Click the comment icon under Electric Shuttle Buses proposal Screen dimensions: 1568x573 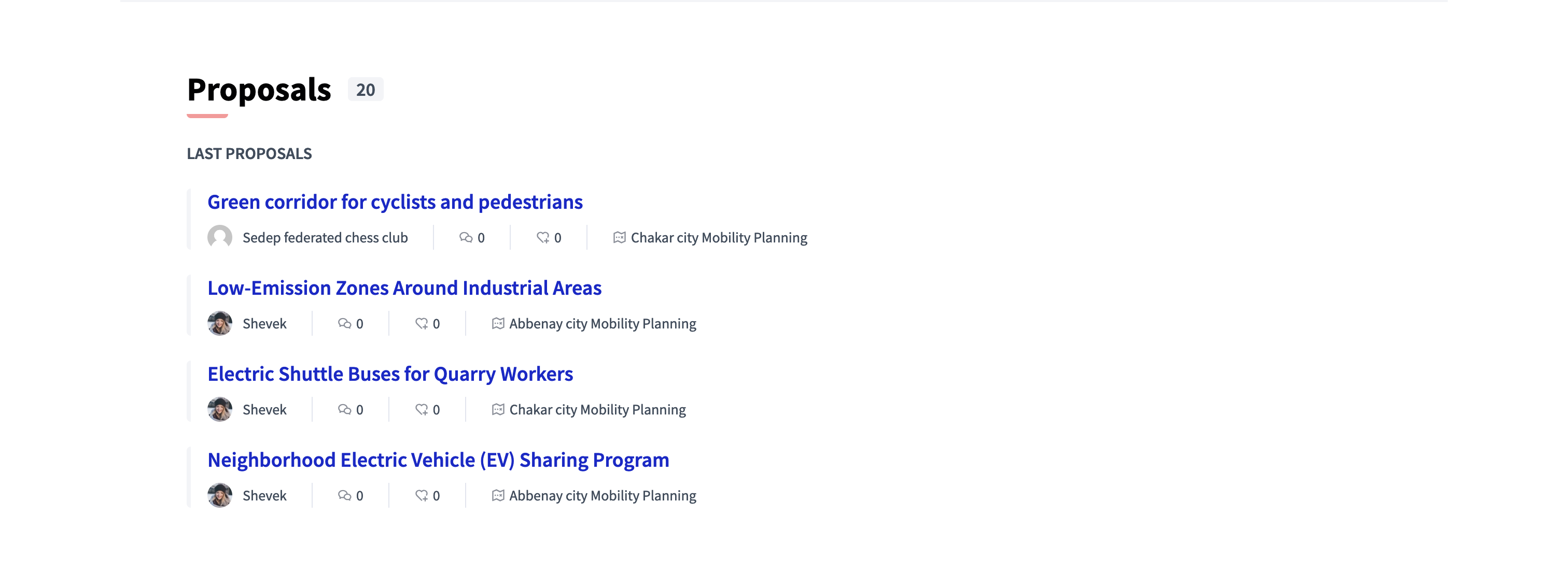[x=344, y=409]
